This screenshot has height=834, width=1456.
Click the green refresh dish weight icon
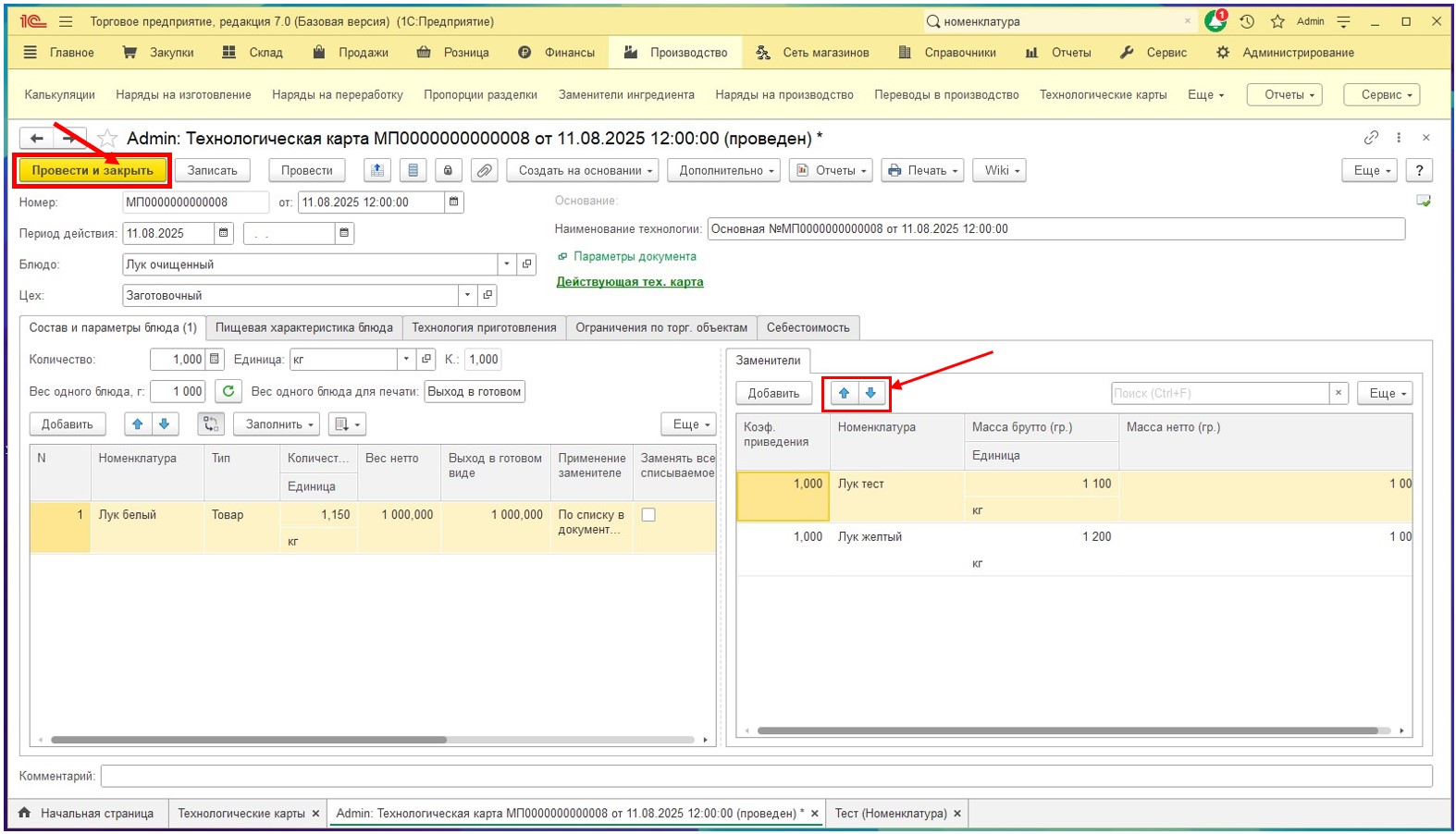(228, 391)
